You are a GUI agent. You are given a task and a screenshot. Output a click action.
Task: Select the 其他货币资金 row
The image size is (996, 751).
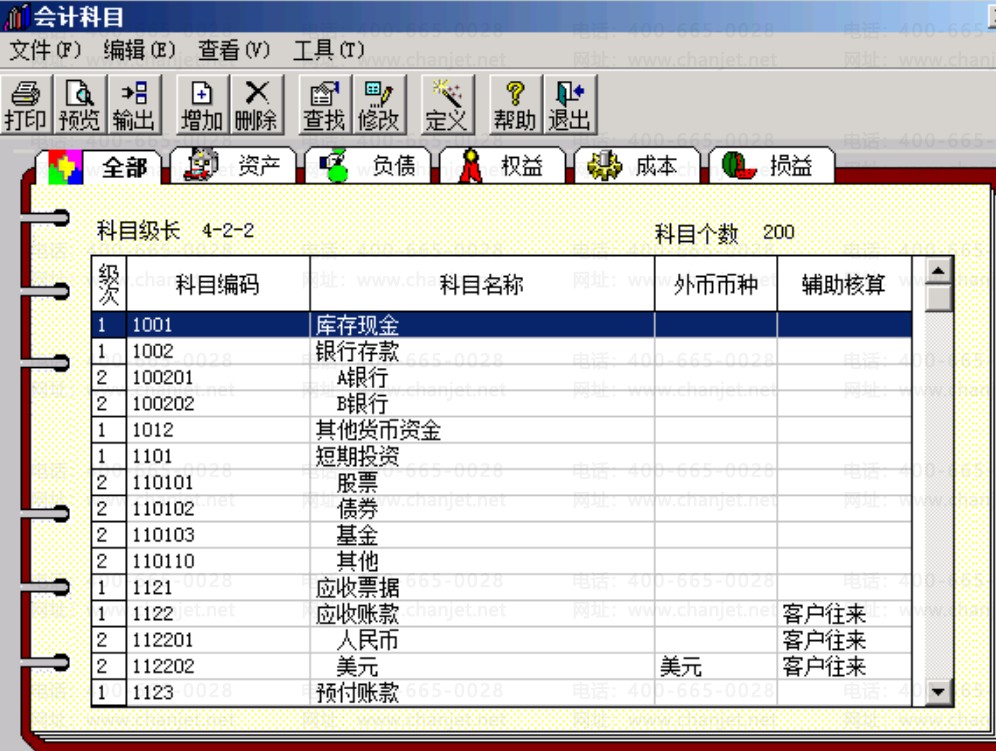502,430
